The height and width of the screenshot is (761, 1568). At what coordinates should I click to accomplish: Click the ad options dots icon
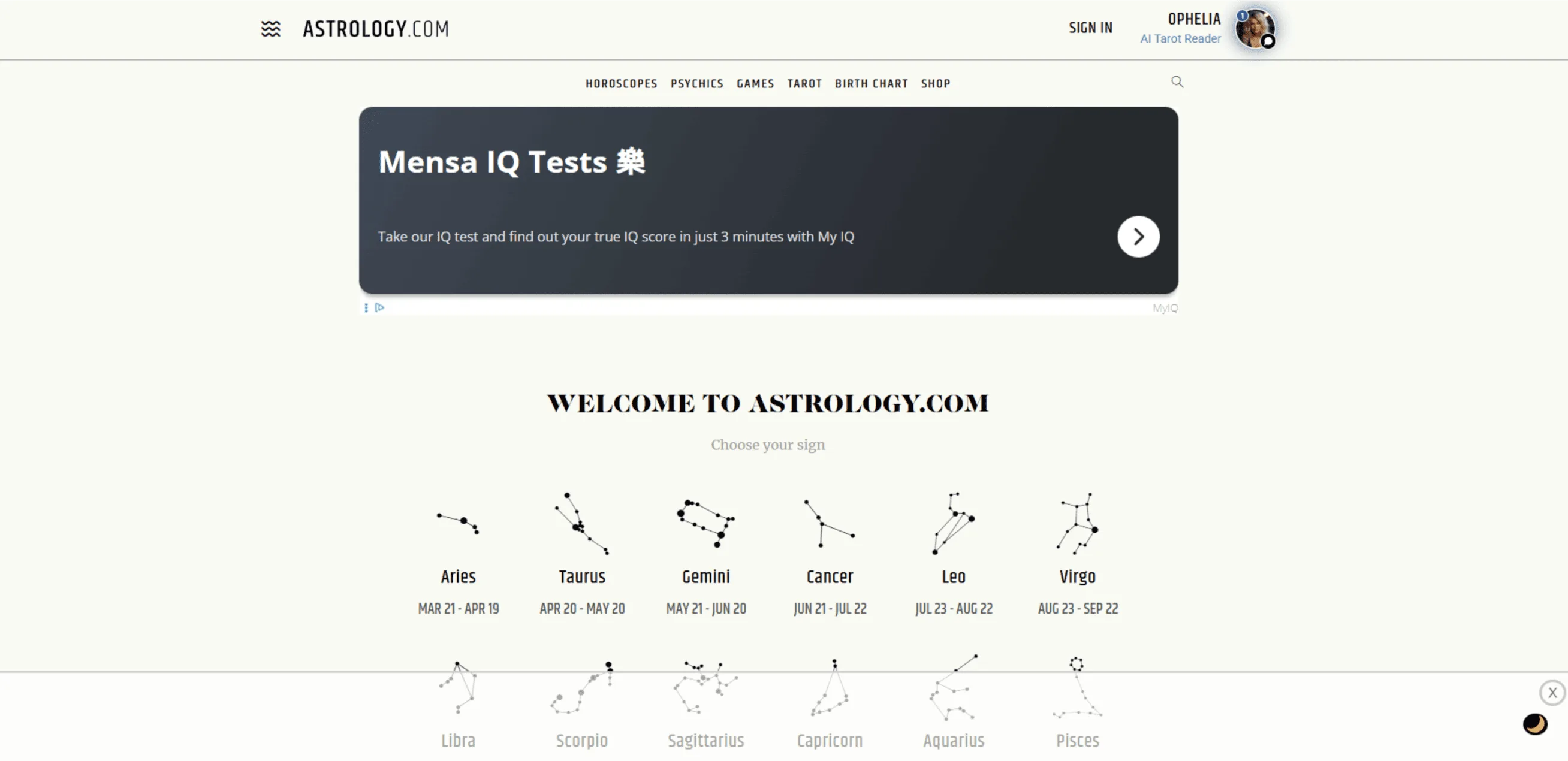[x=366, y=307]
